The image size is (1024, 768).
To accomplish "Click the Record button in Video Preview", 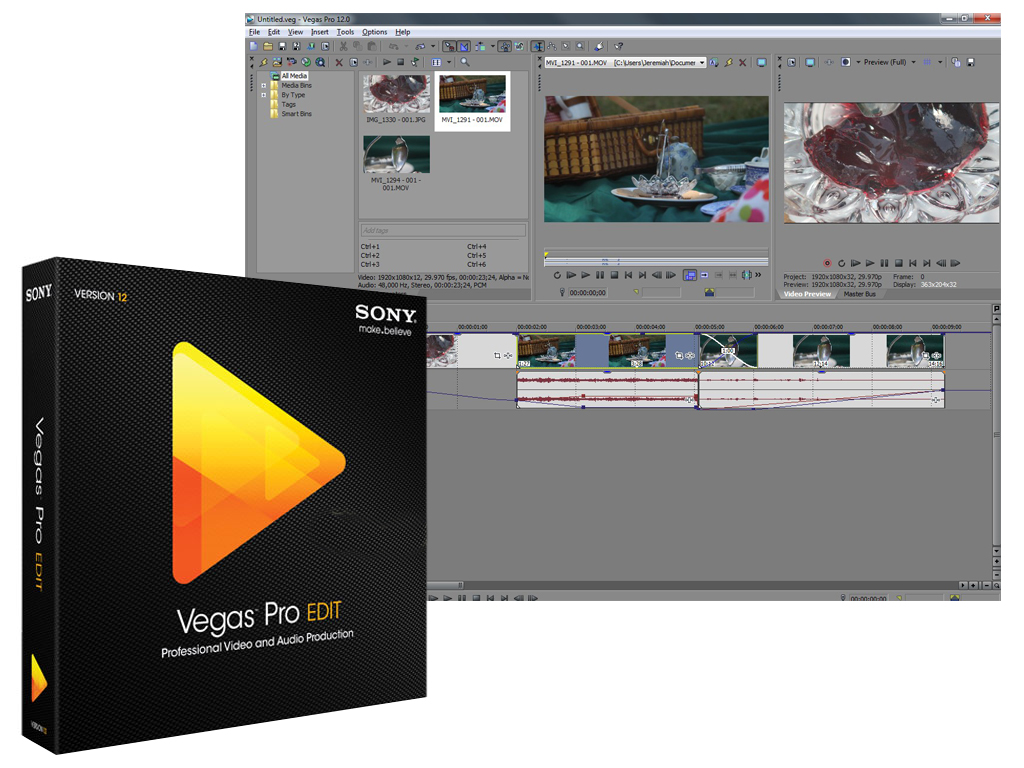I will [x=827, y=263].
